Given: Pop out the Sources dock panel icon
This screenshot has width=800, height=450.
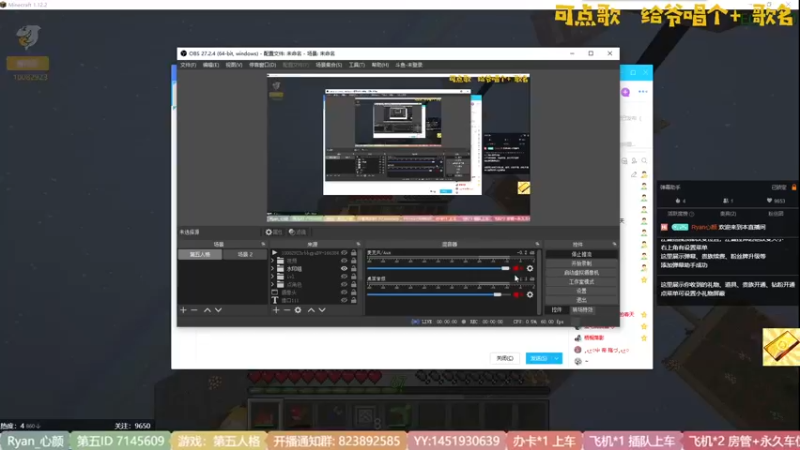Looking at the screenshot, I should pos(358,244).
